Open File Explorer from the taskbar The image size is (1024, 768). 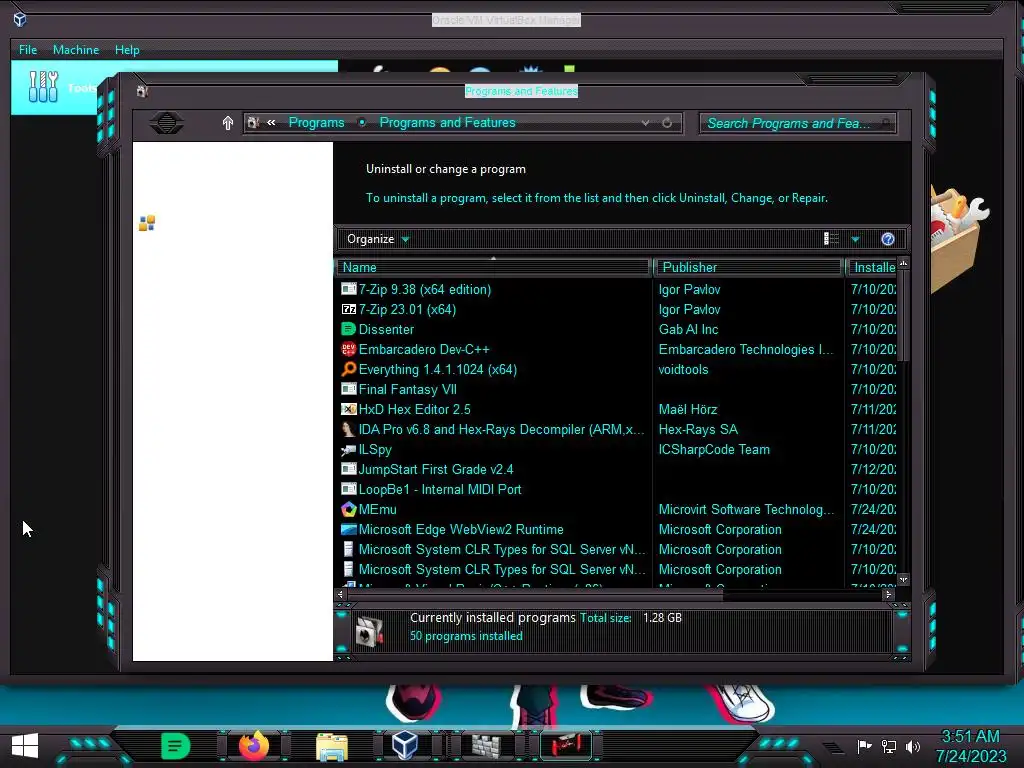click(332, 746)
